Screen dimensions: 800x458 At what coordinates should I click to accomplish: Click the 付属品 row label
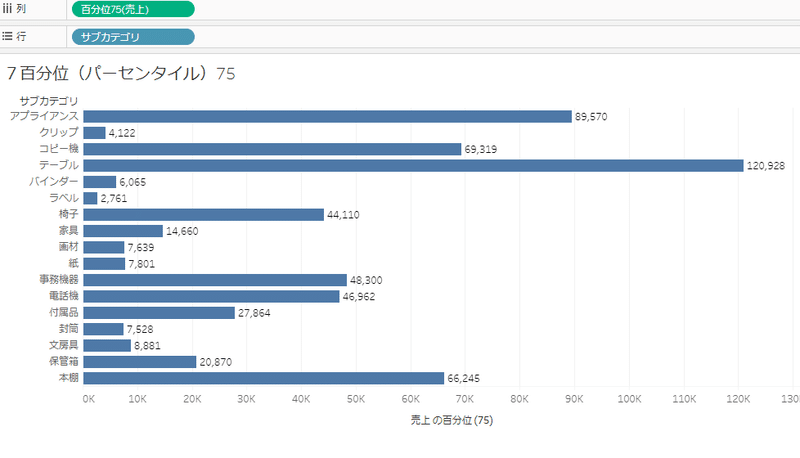point(64,312)
